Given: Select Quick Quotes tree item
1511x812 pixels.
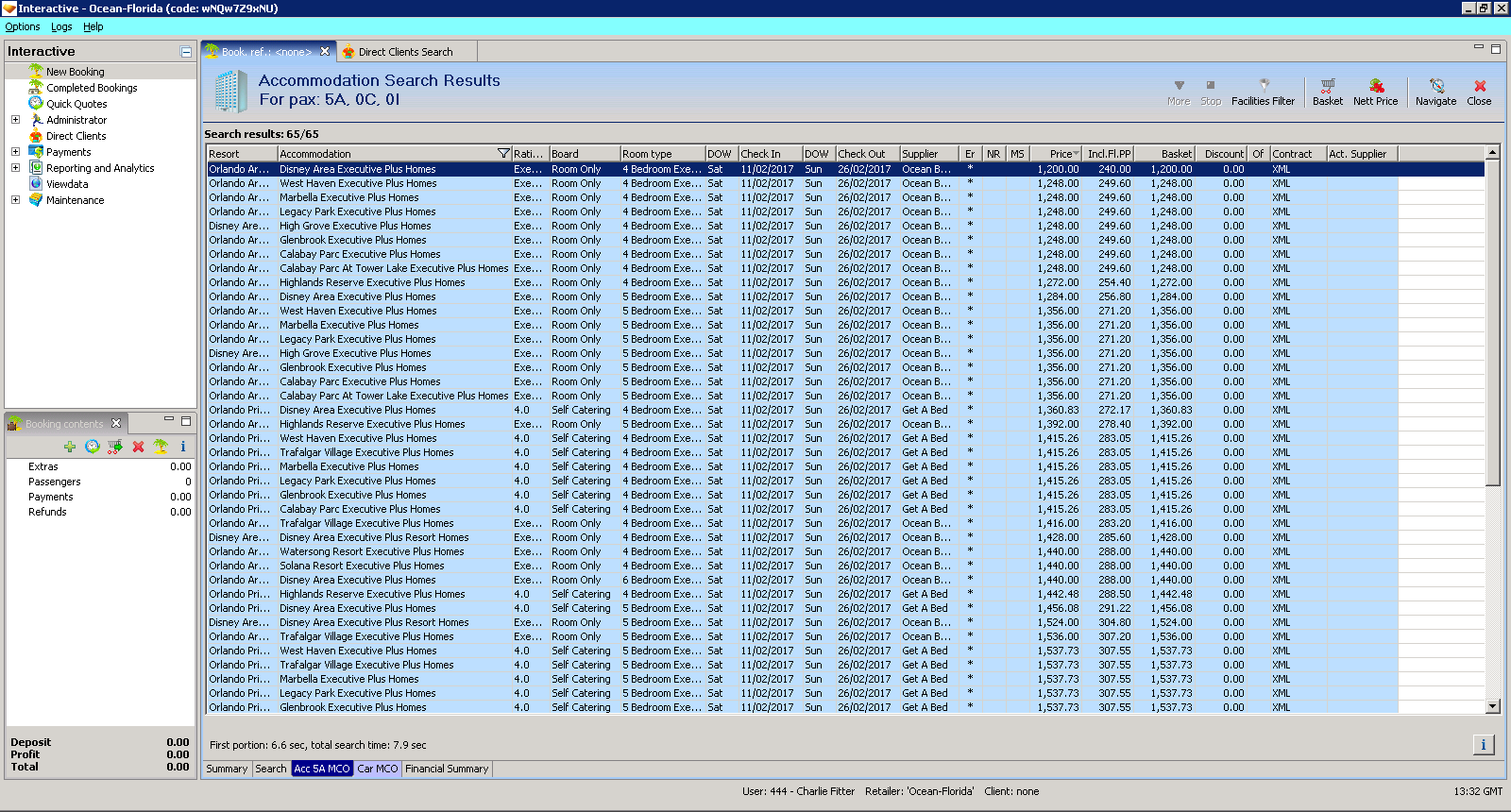Looking at the screenshot, I should pyautogui.click(x=76, y=104).
